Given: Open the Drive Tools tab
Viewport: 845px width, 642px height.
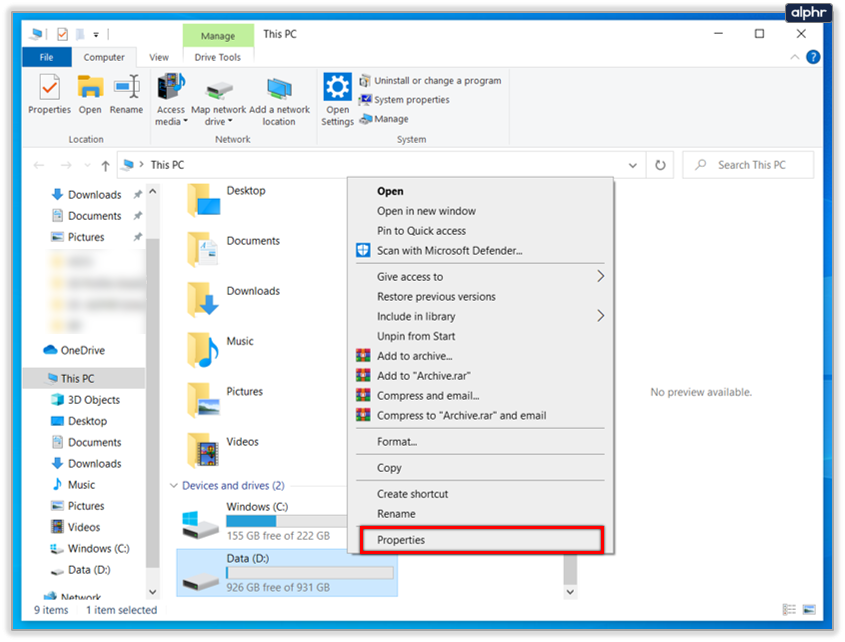Looking at the screenshot, I should (218, 57).
